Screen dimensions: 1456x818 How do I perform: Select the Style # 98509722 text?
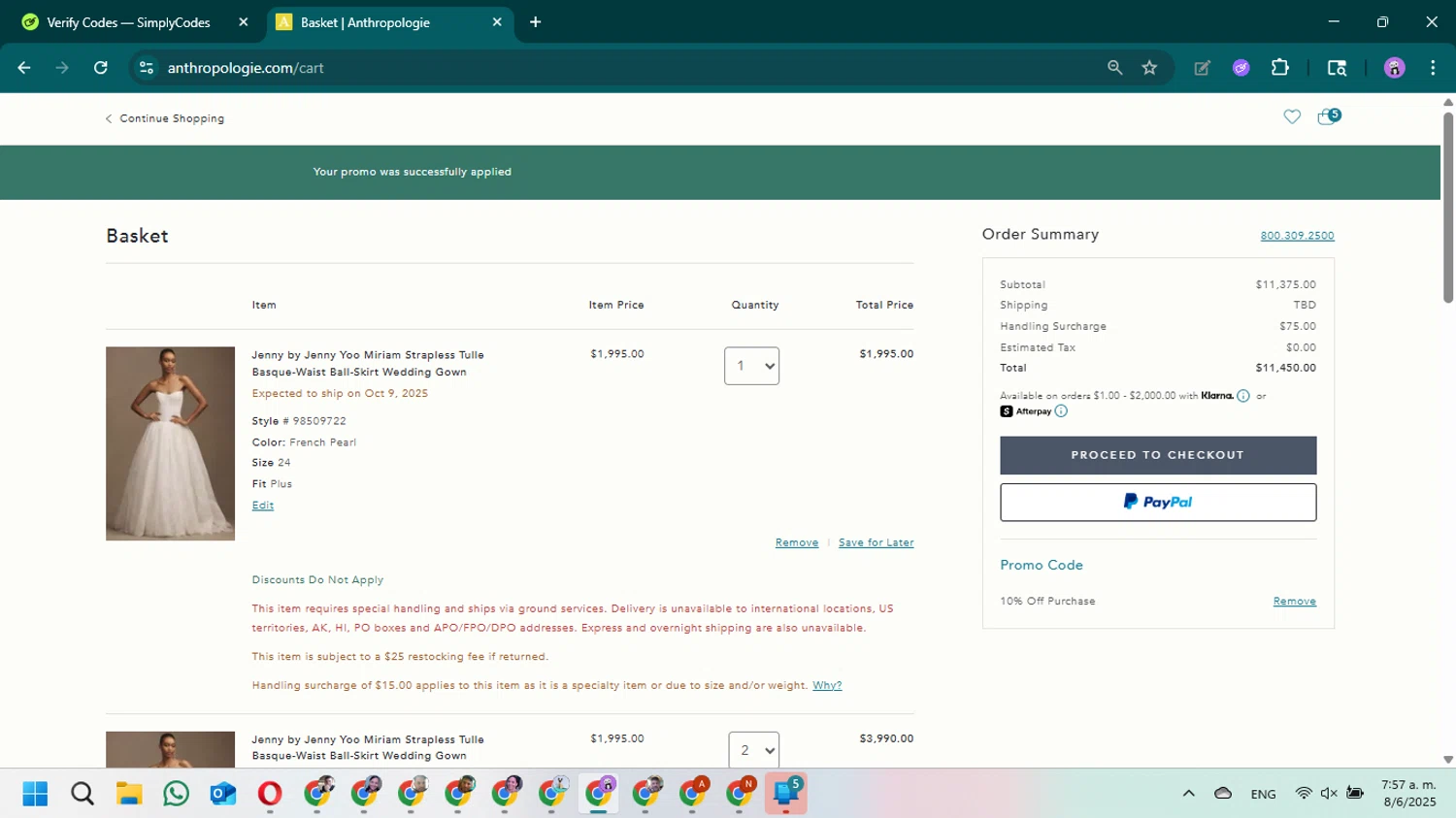tap(299, 421)
